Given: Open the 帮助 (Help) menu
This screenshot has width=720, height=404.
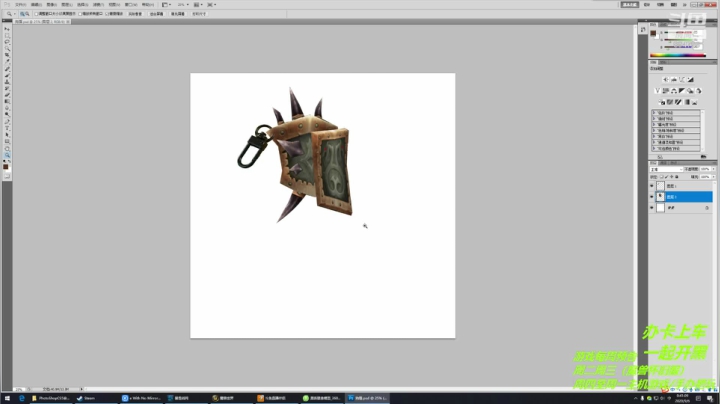Looking at the screenshot, I should click(148, 5).
